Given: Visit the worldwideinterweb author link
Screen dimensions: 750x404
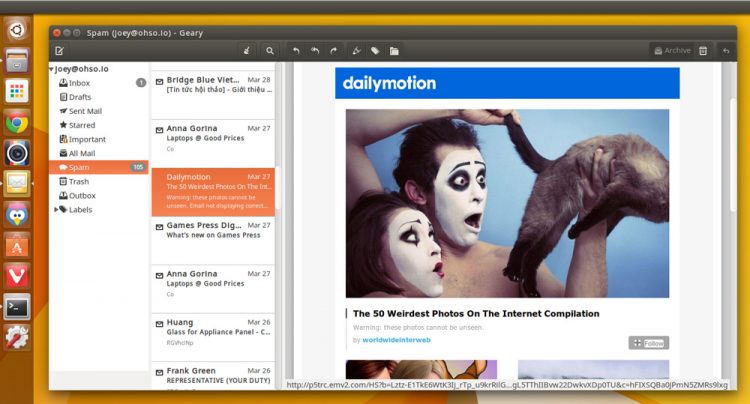Looking at the screenshot, I should coord(397,340).
